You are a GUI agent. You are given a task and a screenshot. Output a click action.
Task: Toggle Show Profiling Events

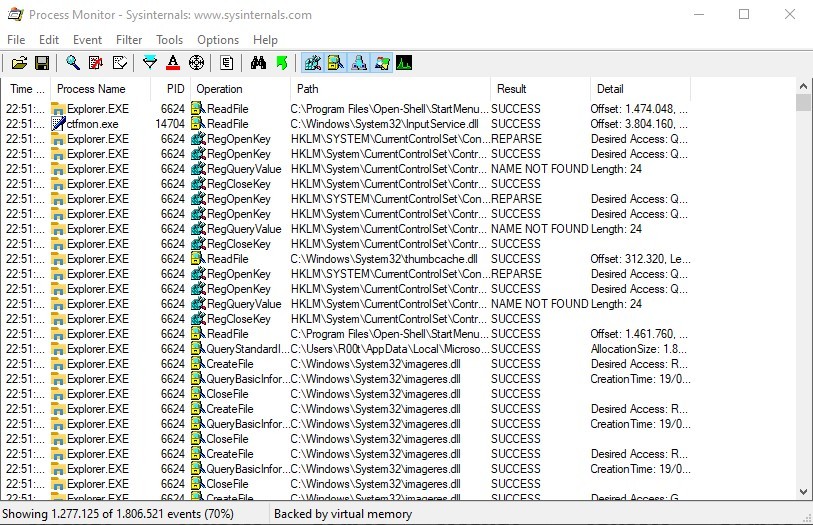point(404,63)
